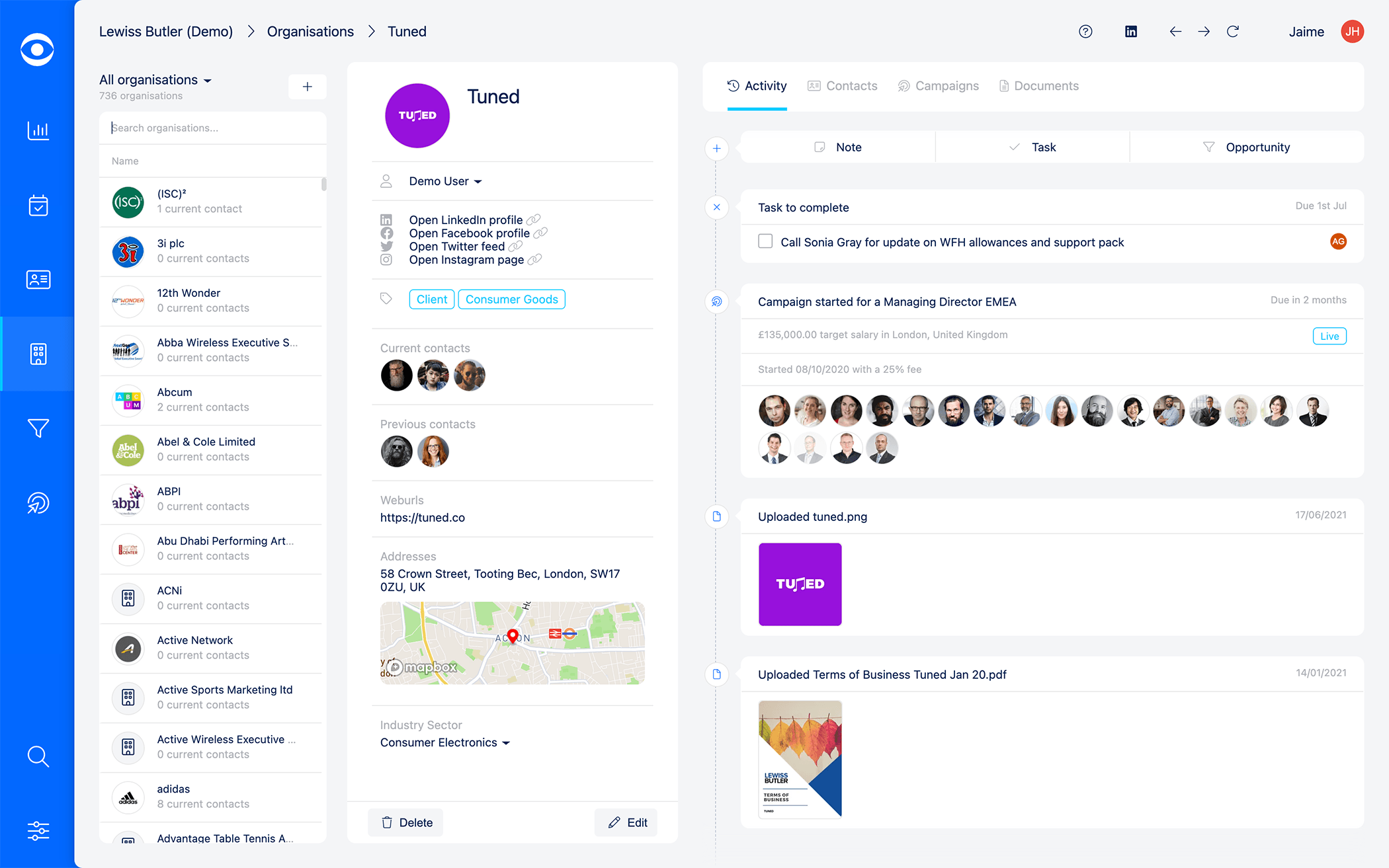
Task: Open the contacts card icon in the sidebar
Action: coord(38,280)
